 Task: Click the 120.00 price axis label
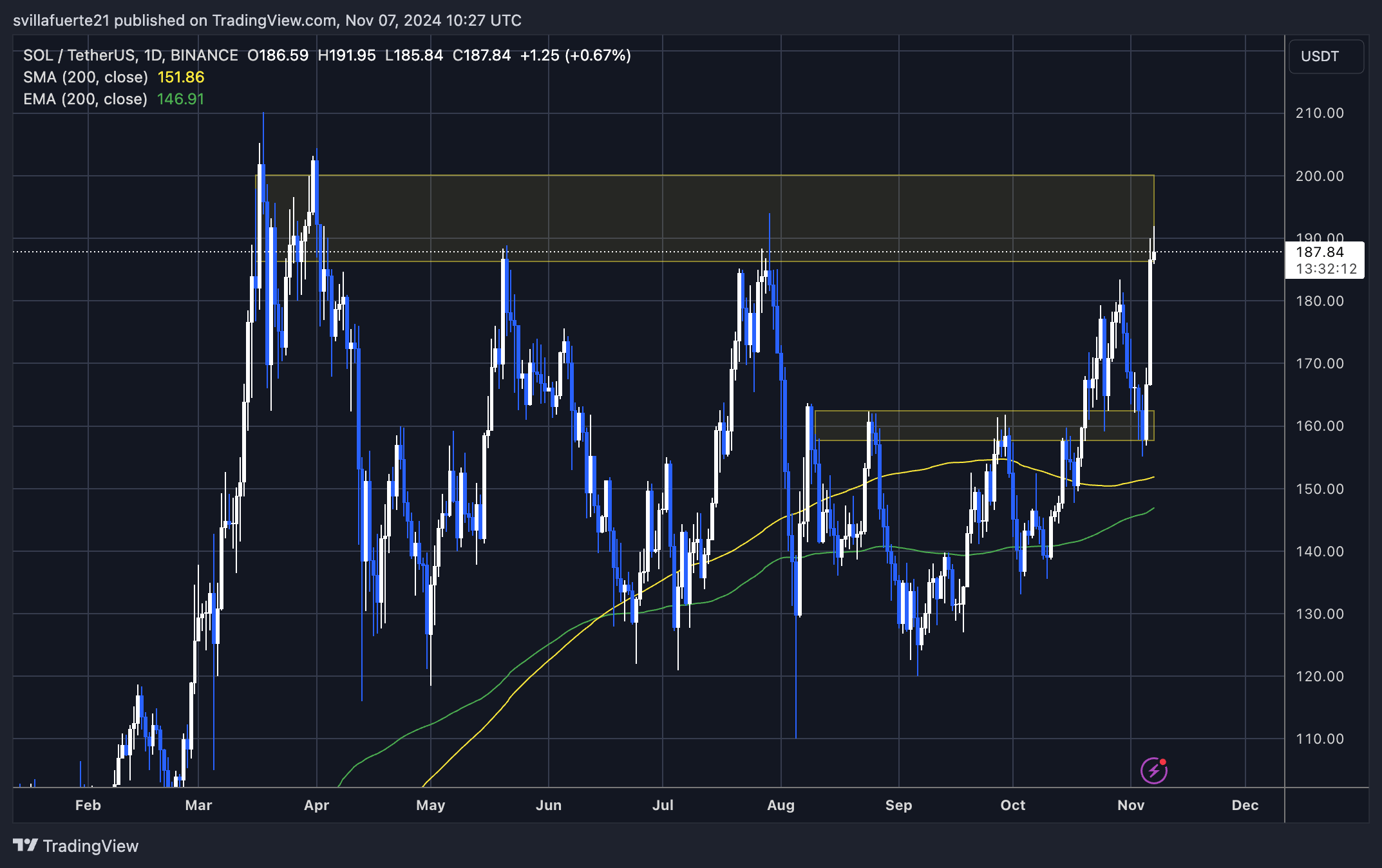[1320, 677]
